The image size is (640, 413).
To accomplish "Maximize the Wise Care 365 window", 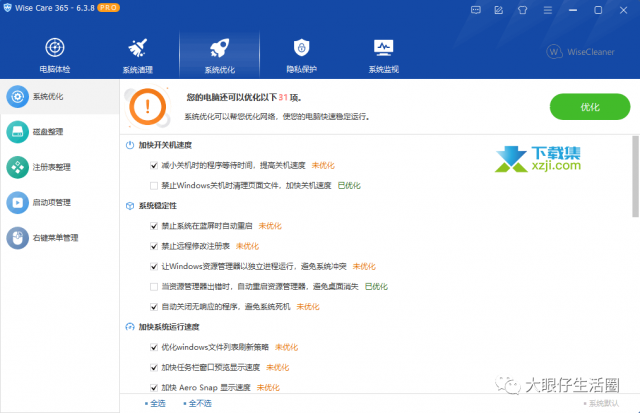I will [598, 10].
